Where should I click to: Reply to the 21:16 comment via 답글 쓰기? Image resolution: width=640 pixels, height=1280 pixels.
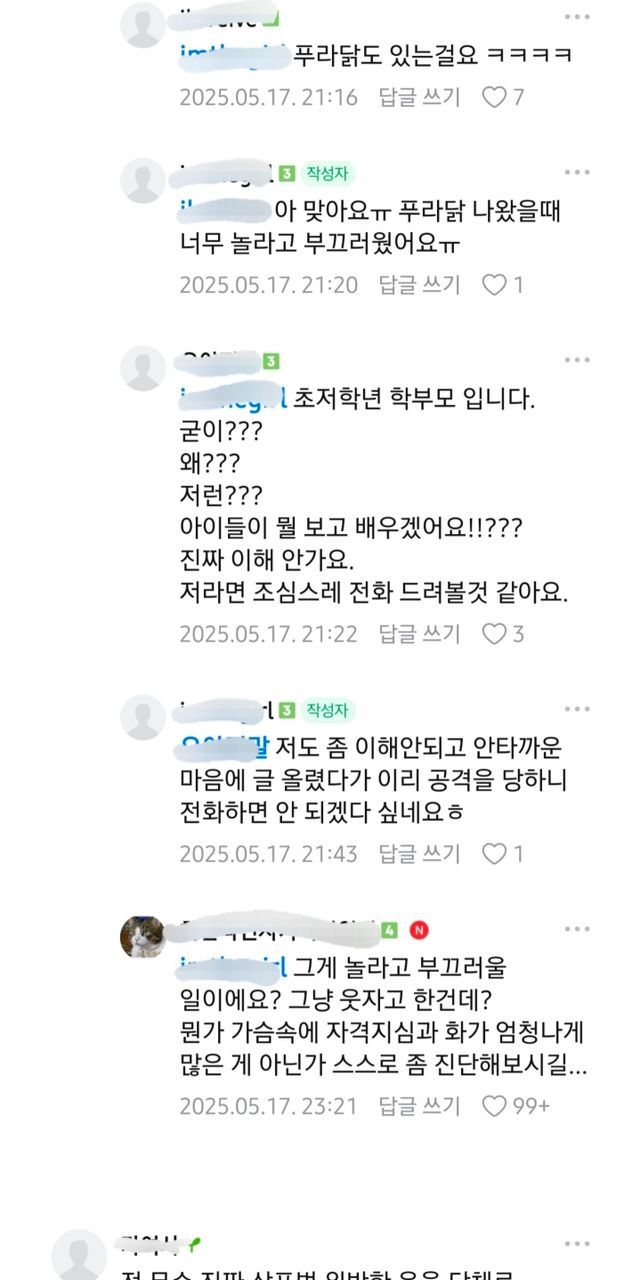419,97
